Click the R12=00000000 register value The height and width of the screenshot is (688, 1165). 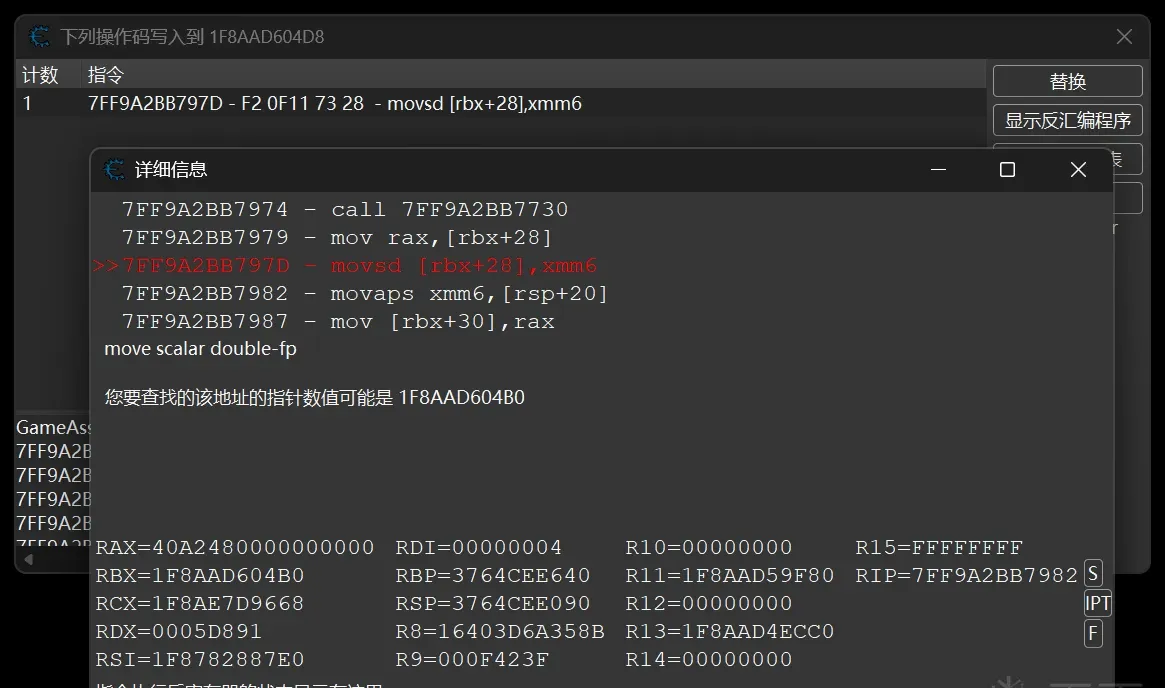point(709,603)
